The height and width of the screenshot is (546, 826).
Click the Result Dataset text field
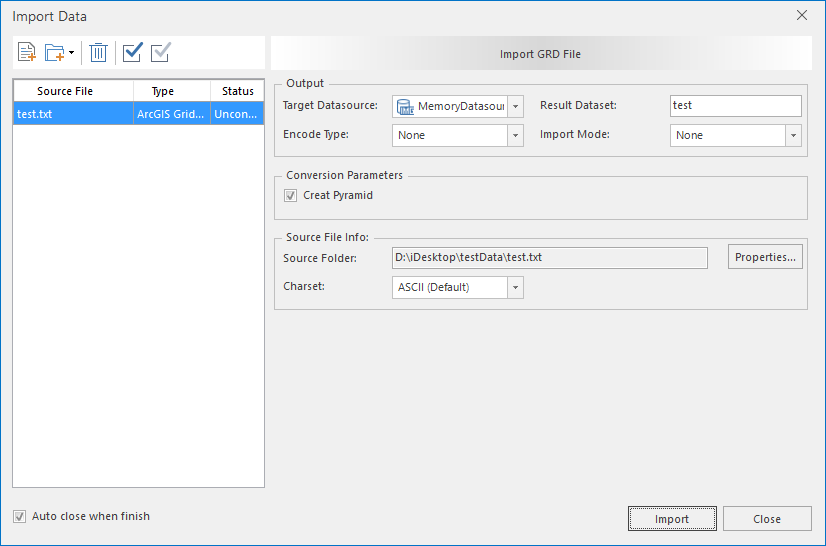tap(735, 106)
